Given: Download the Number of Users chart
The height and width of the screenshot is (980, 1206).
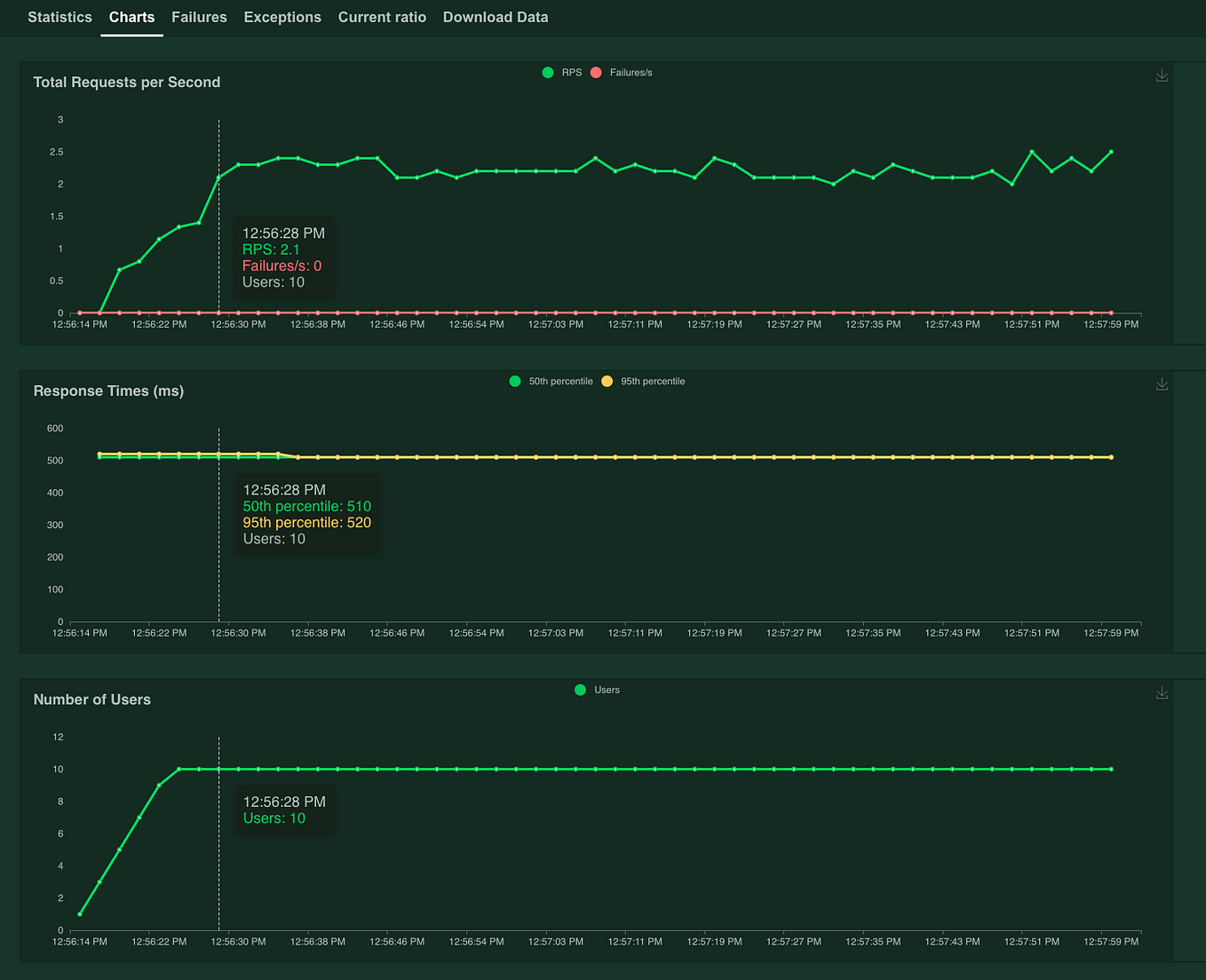Looking at the screenshot, I should [x=1162, y=692].
